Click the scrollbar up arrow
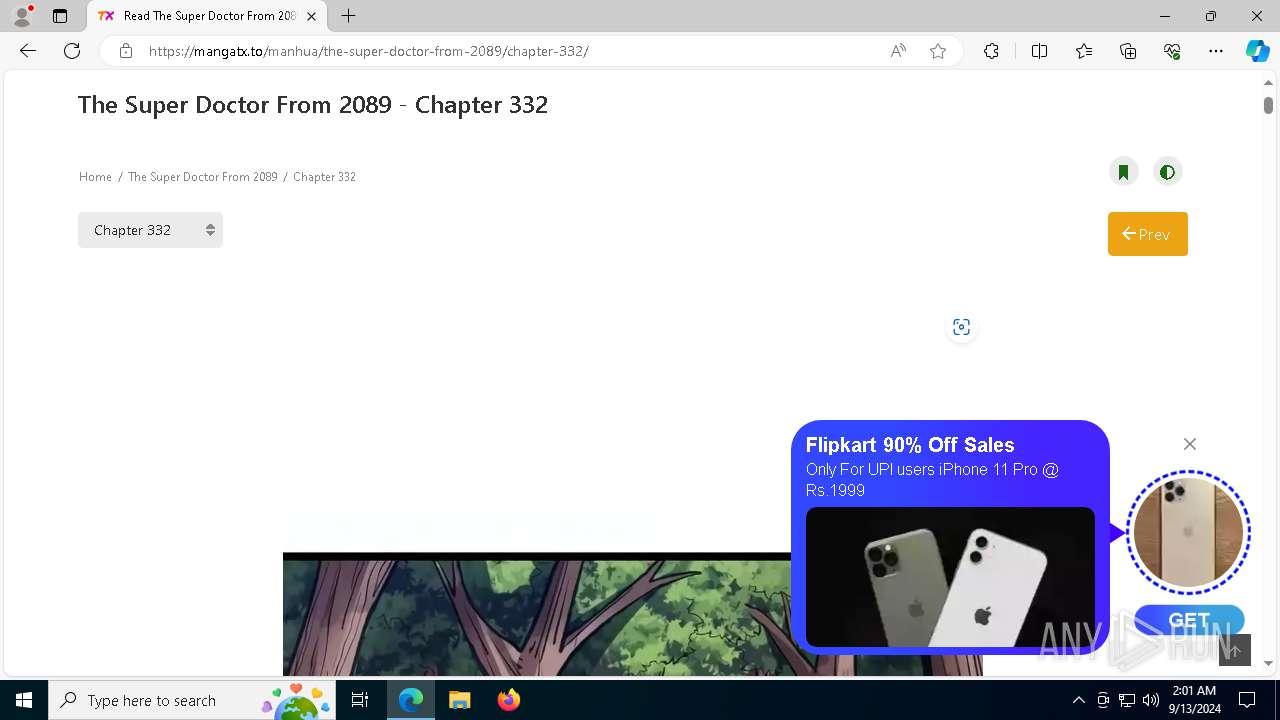Image resolution: width=1280 pixels, height=720 pixels. click(1268, 82)
